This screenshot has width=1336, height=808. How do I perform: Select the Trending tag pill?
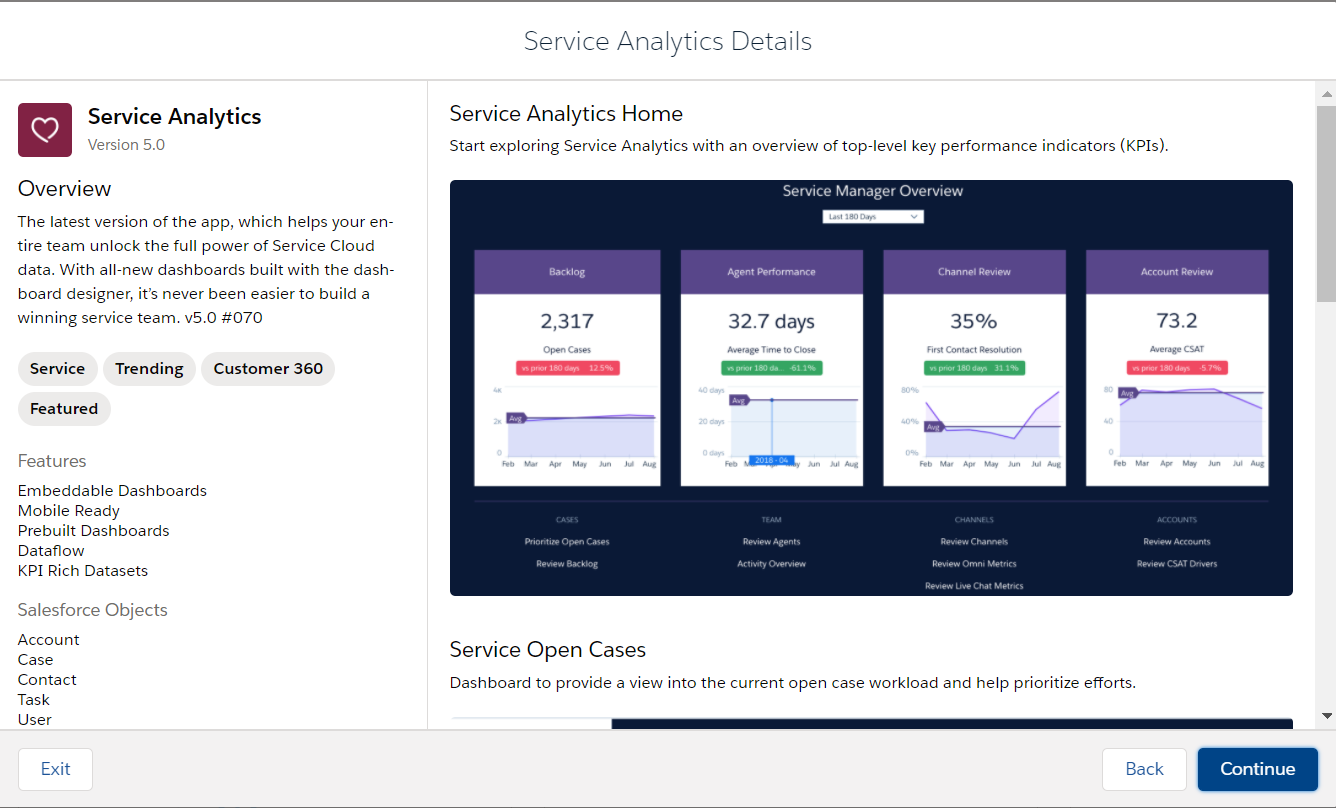(149, 369)
